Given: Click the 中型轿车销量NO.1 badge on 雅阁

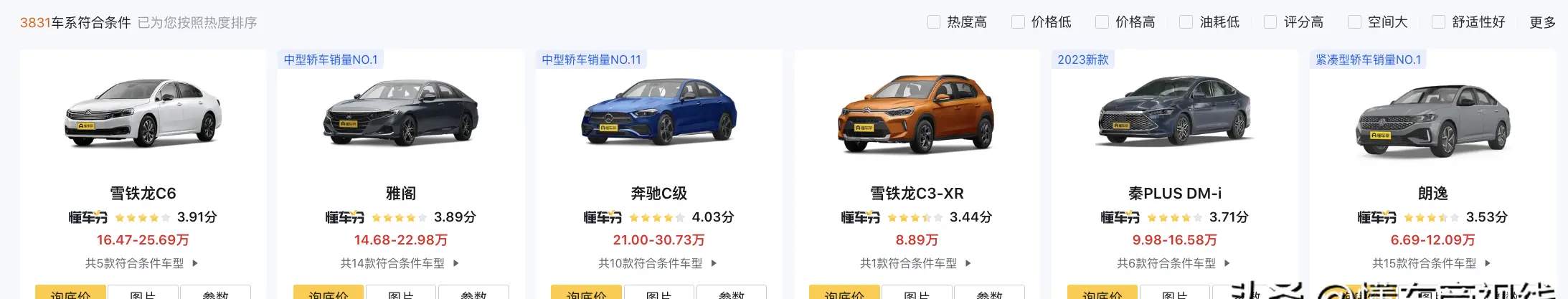Looking at the screenshot, I should click(331, 60).
